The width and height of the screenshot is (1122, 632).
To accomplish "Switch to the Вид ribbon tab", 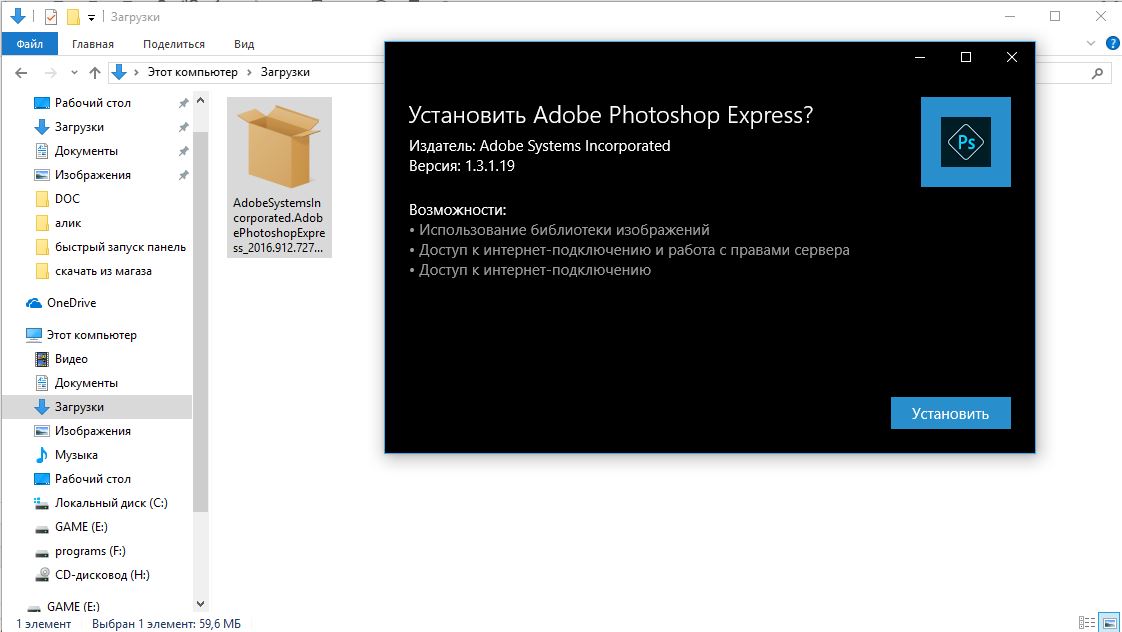I will tap(244, 44).
